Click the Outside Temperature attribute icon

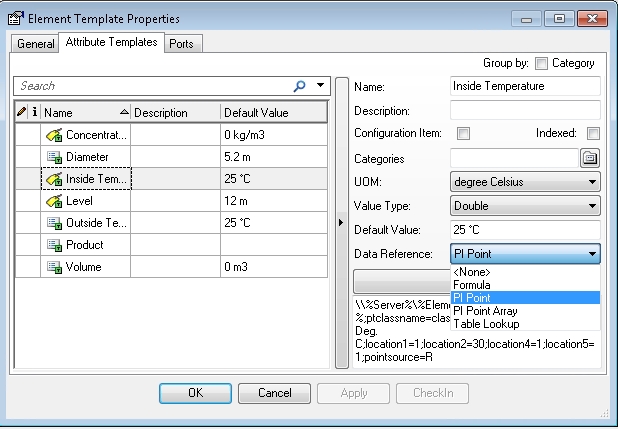pyautogui.click(x=54, y=223)
